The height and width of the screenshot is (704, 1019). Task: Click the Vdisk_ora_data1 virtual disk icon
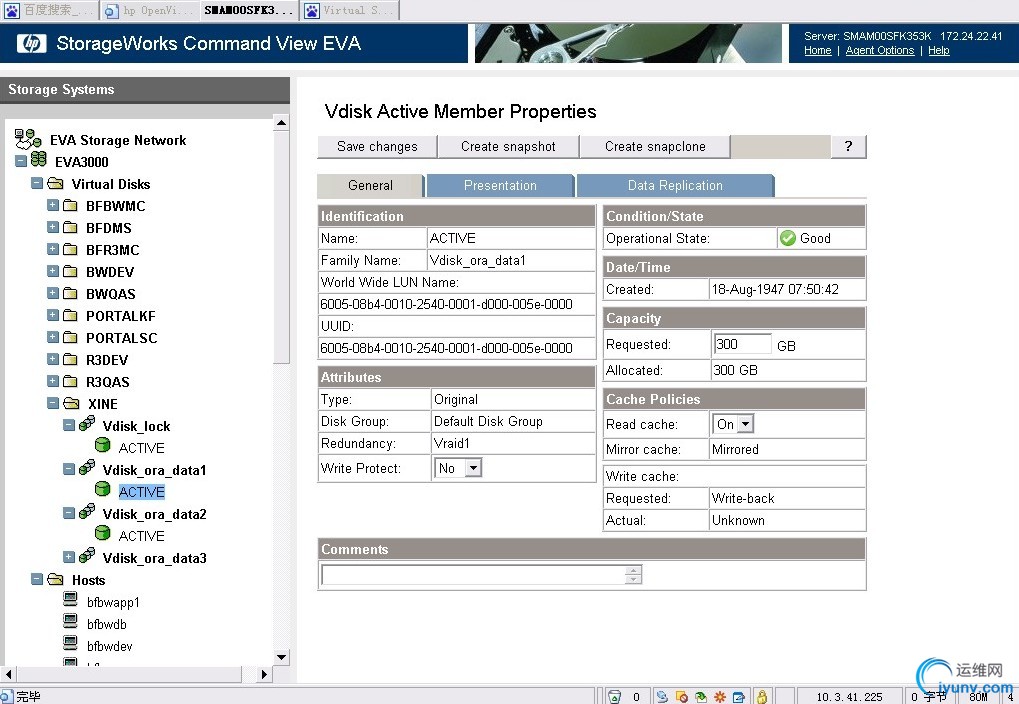click(x=87, y=468)
